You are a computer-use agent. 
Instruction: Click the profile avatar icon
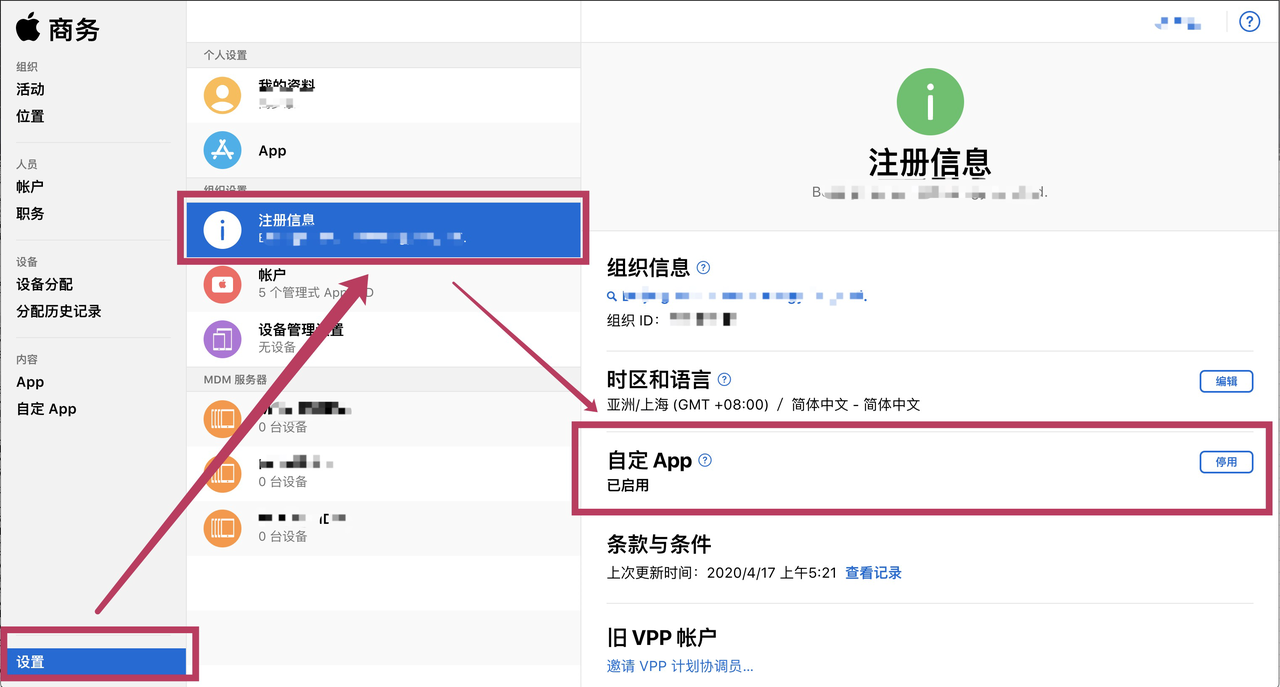222,96
